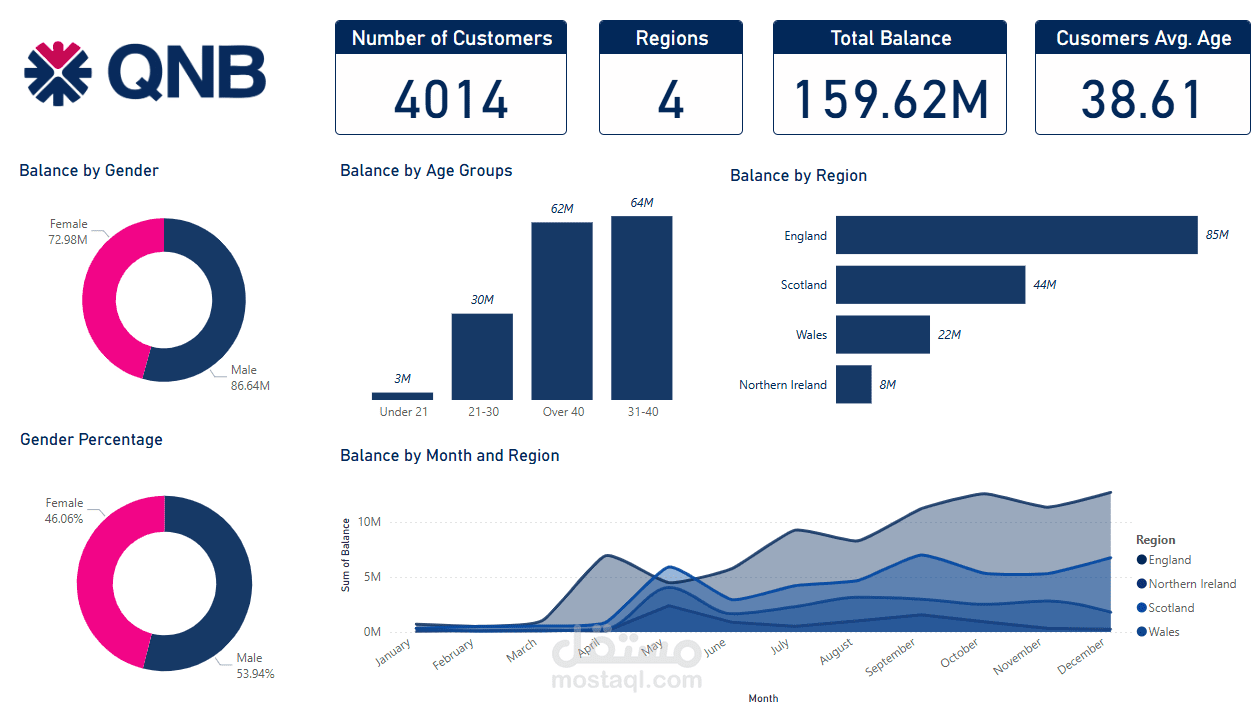Screen dimensions: 1254x707
Task: Click the February month axis label
Action: [x=452, y=656]
